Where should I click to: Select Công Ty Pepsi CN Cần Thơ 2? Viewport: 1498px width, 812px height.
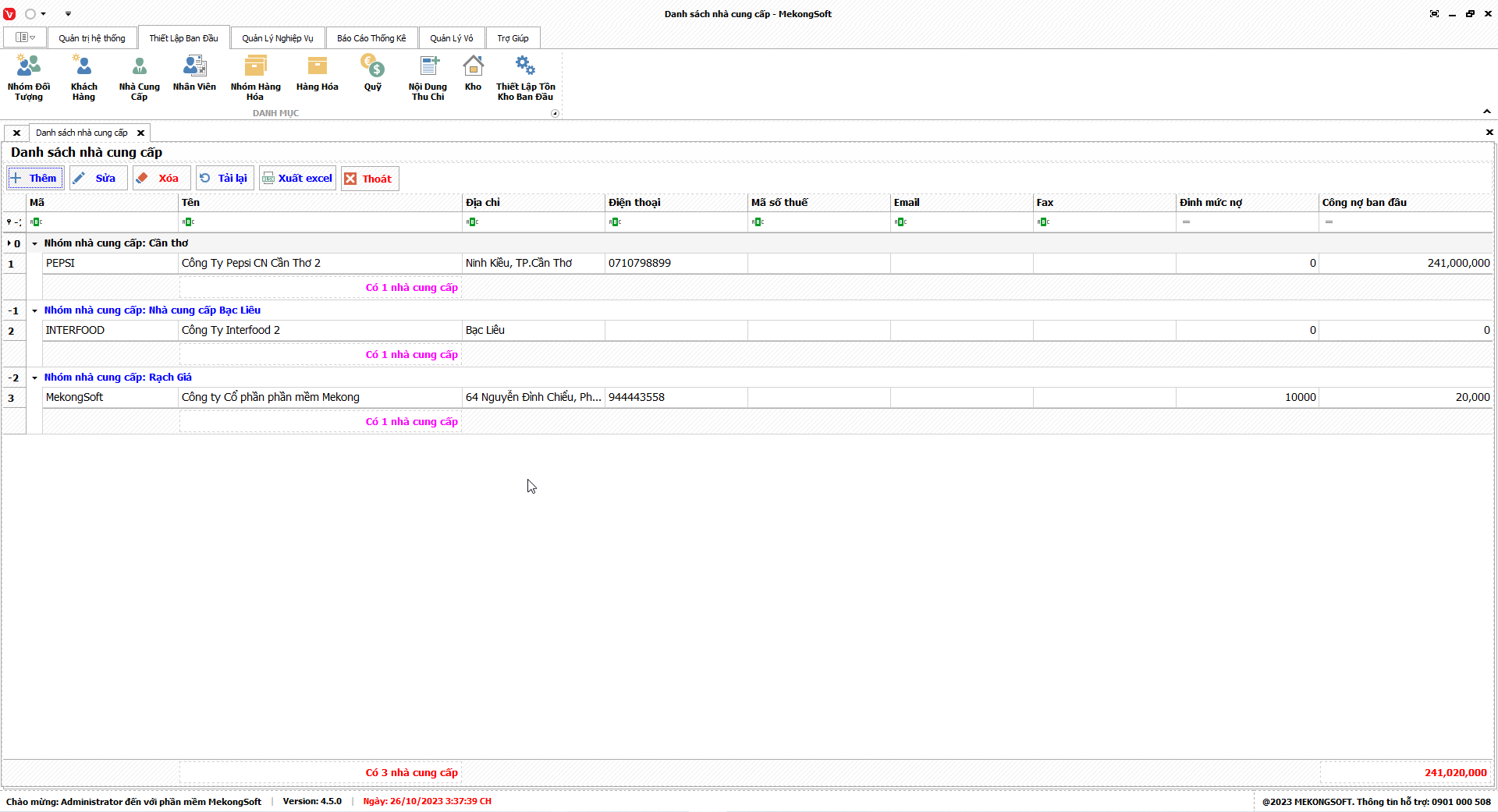(x=321, y=264)
